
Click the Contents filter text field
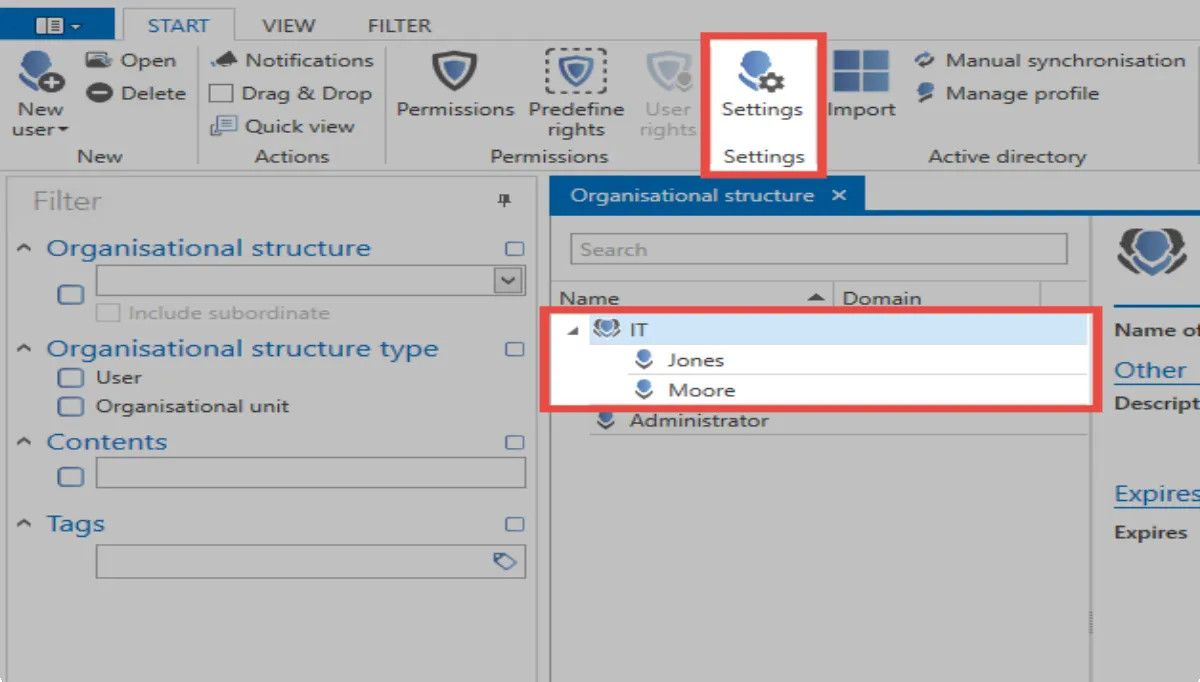click(x=311, y=473)
